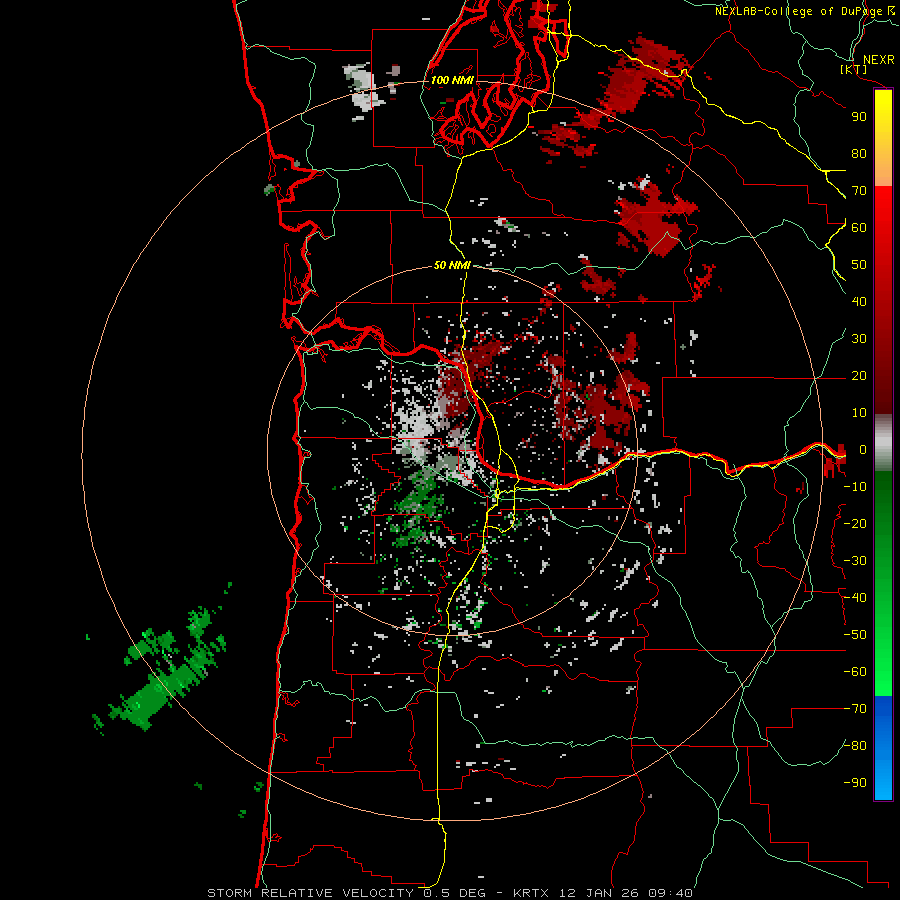Select the -40 value on velocity scale
The height and width of the screenshot is (900, 900).
[855, 598]
